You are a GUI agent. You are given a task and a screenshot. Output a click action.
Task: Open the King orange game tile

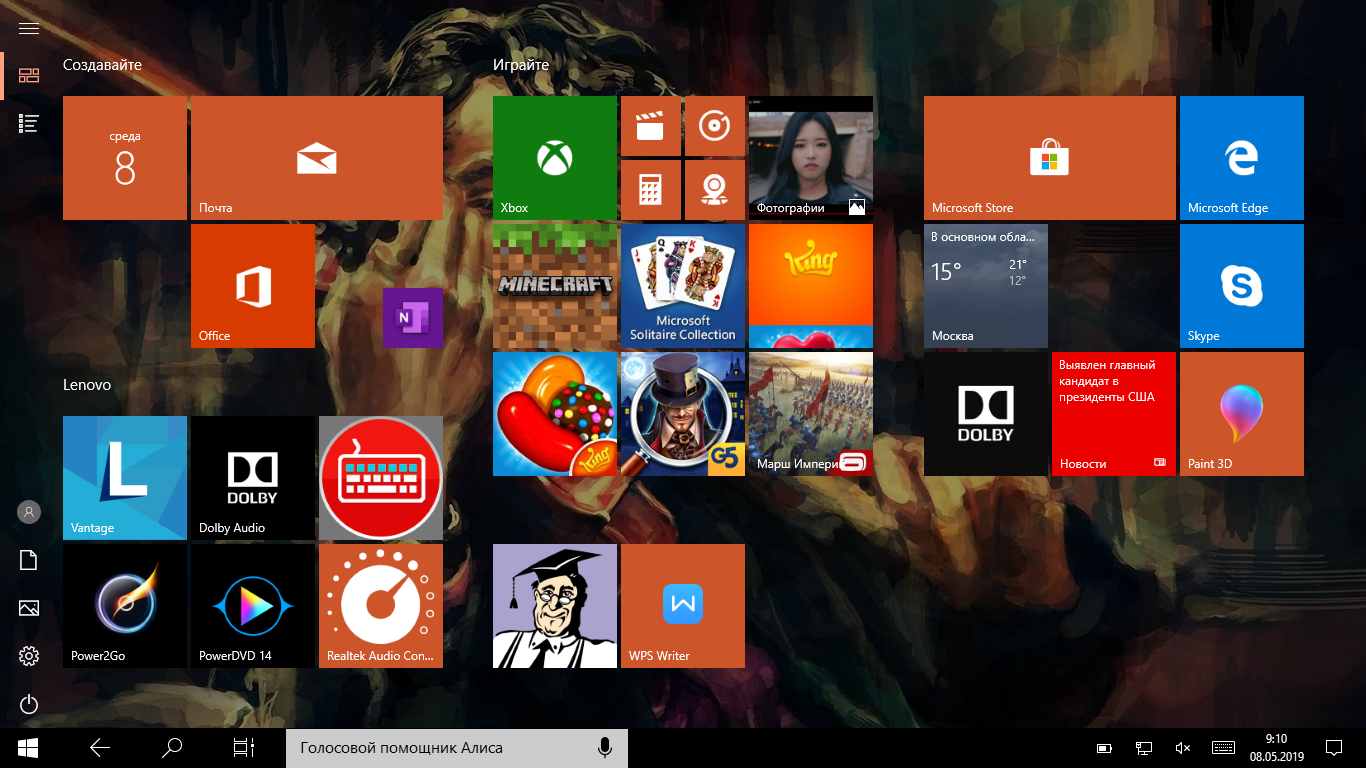click(811, 286)
